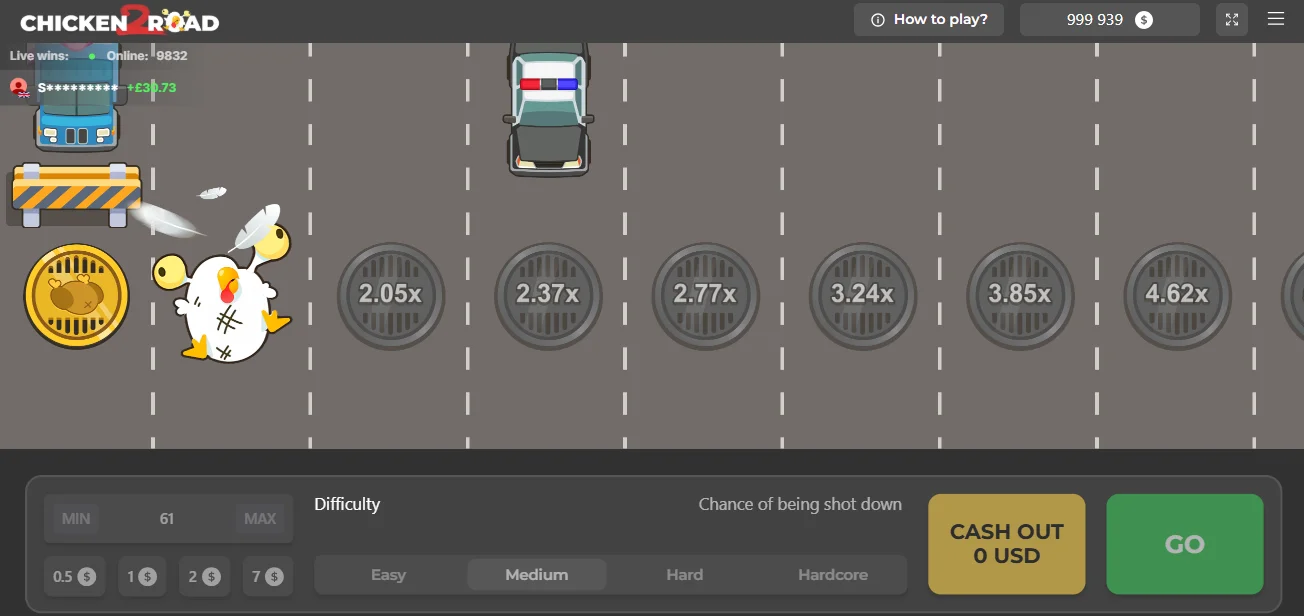The width and height of the screenshot is (1304, 616).
Task: Select the 4.62x manhole multiplier
Action: (1177, 295)
